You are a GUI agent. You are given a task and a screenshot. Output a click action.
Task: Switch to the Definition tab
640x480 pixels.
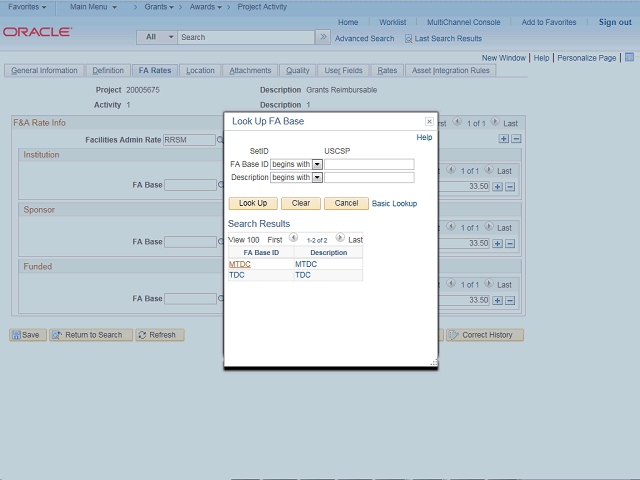[108, 71]
